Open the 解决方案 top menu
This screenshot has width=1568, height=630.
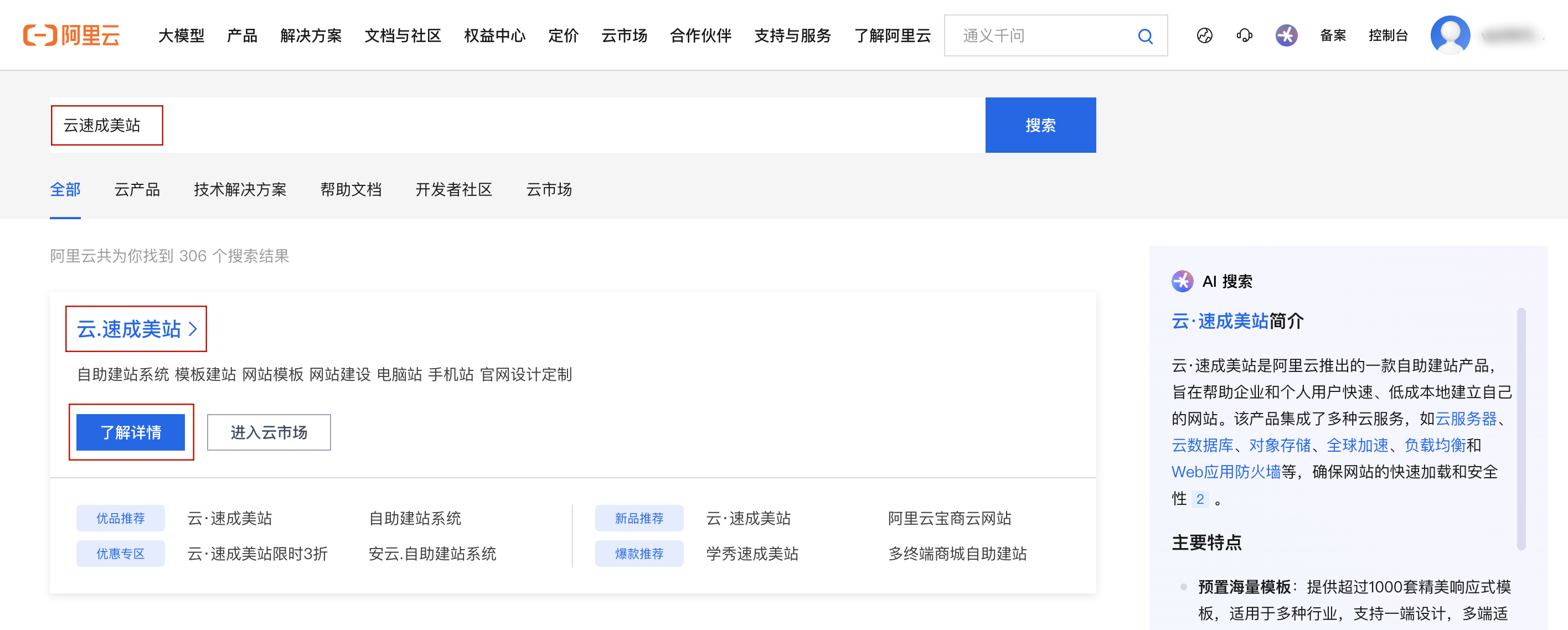tap(311, 35)
